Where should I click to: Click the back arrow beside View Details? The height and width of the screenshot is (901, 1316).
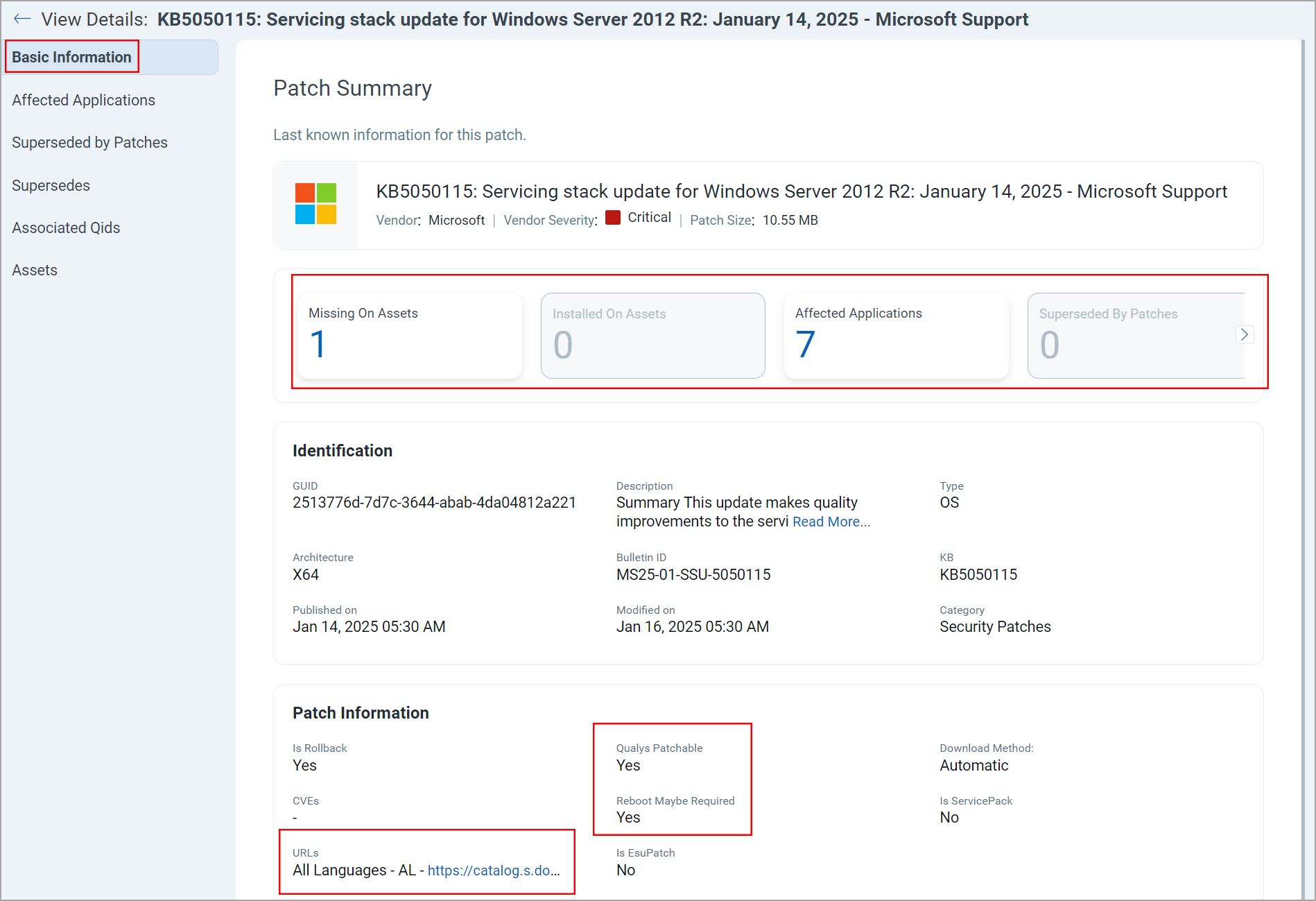[22, 19]
